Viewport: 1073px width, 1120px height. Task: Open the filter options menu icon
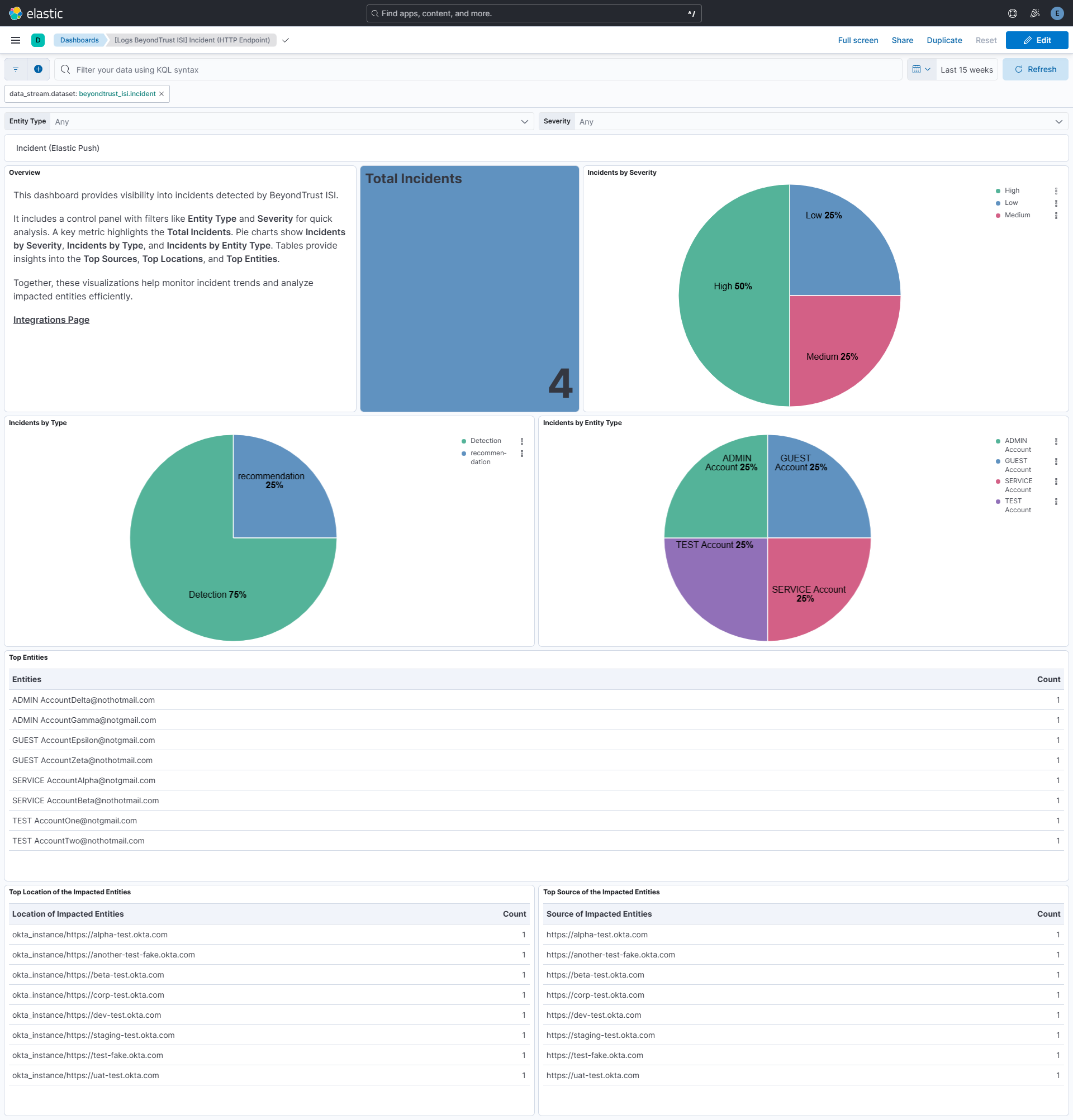pyautogui.click(x=16, y=69)
